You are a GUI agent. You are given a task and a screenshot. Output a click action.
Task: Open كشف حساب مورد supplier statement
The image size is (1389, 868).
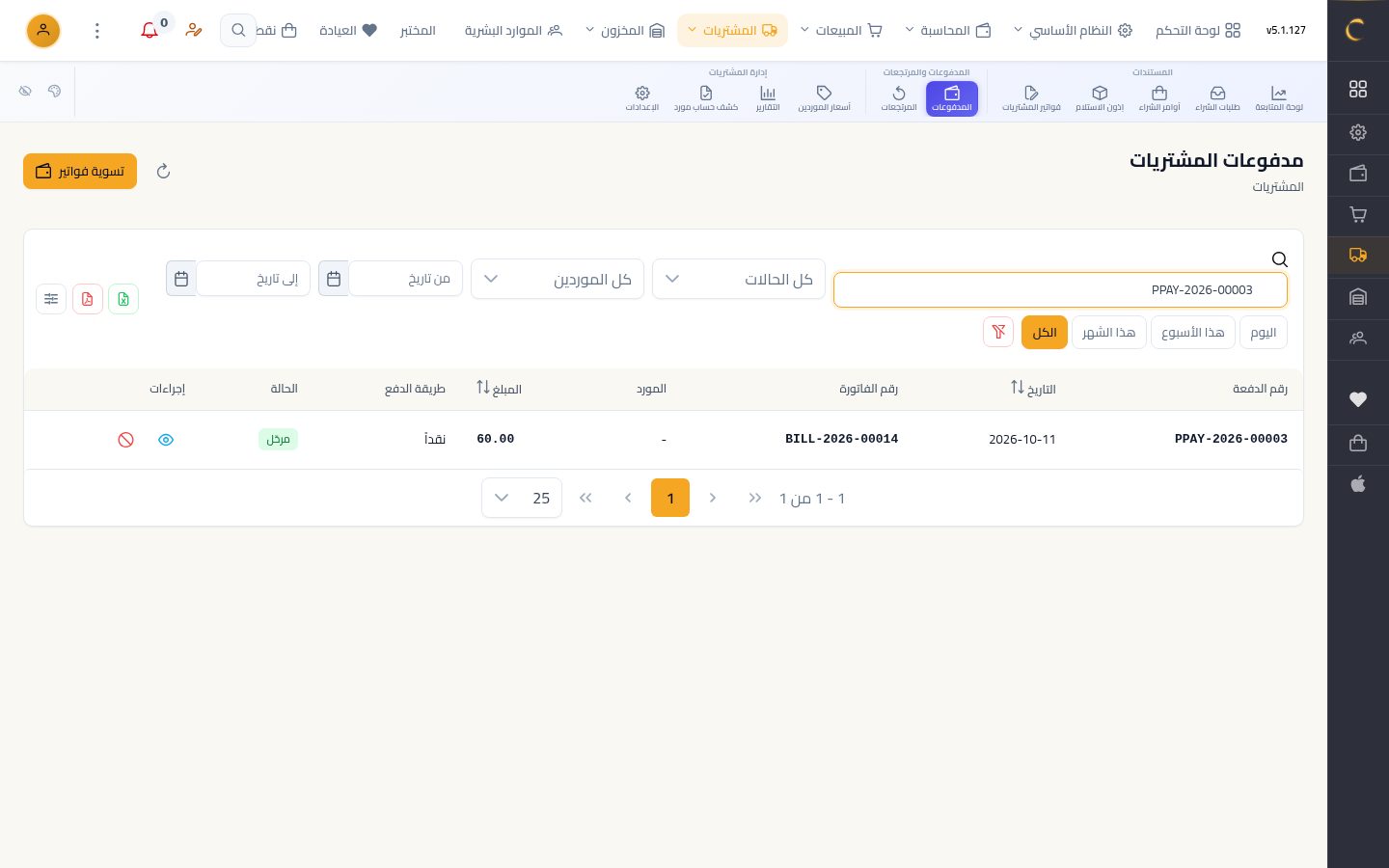click(706, 98)
